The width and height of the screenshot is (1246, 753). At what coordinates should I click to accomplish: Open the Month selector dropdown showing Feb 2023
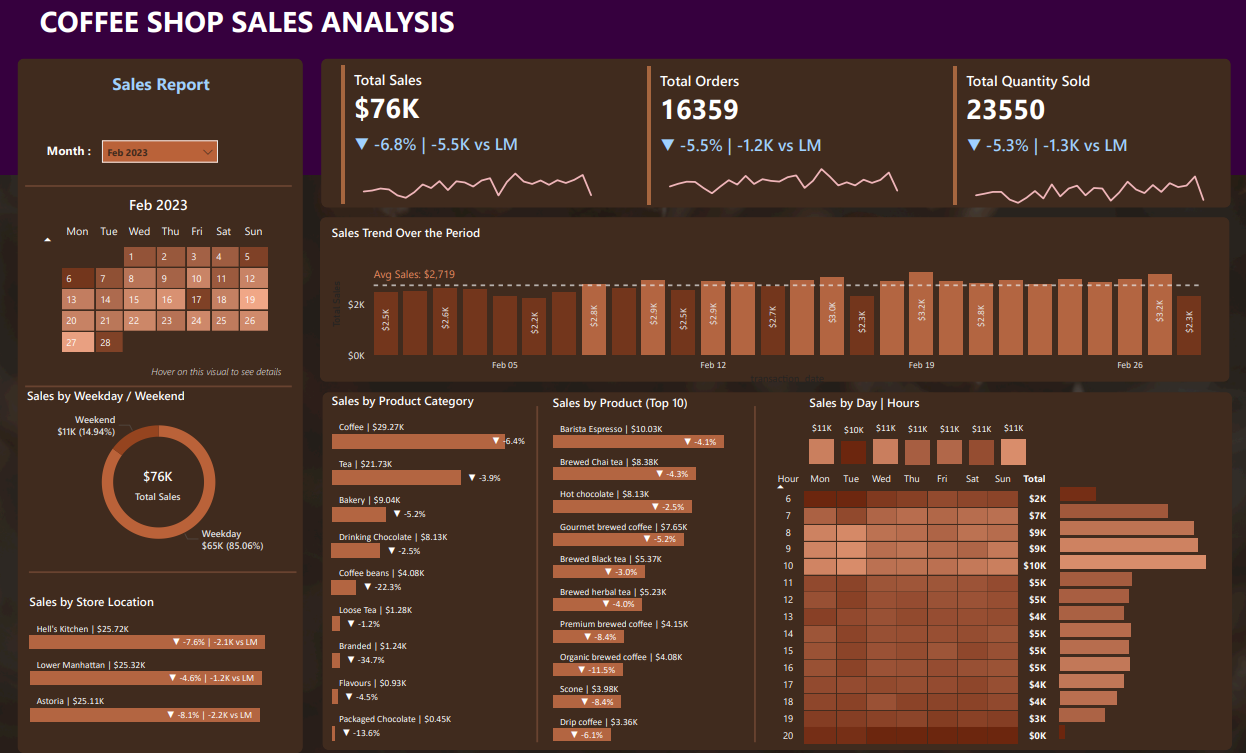(159, 151)
